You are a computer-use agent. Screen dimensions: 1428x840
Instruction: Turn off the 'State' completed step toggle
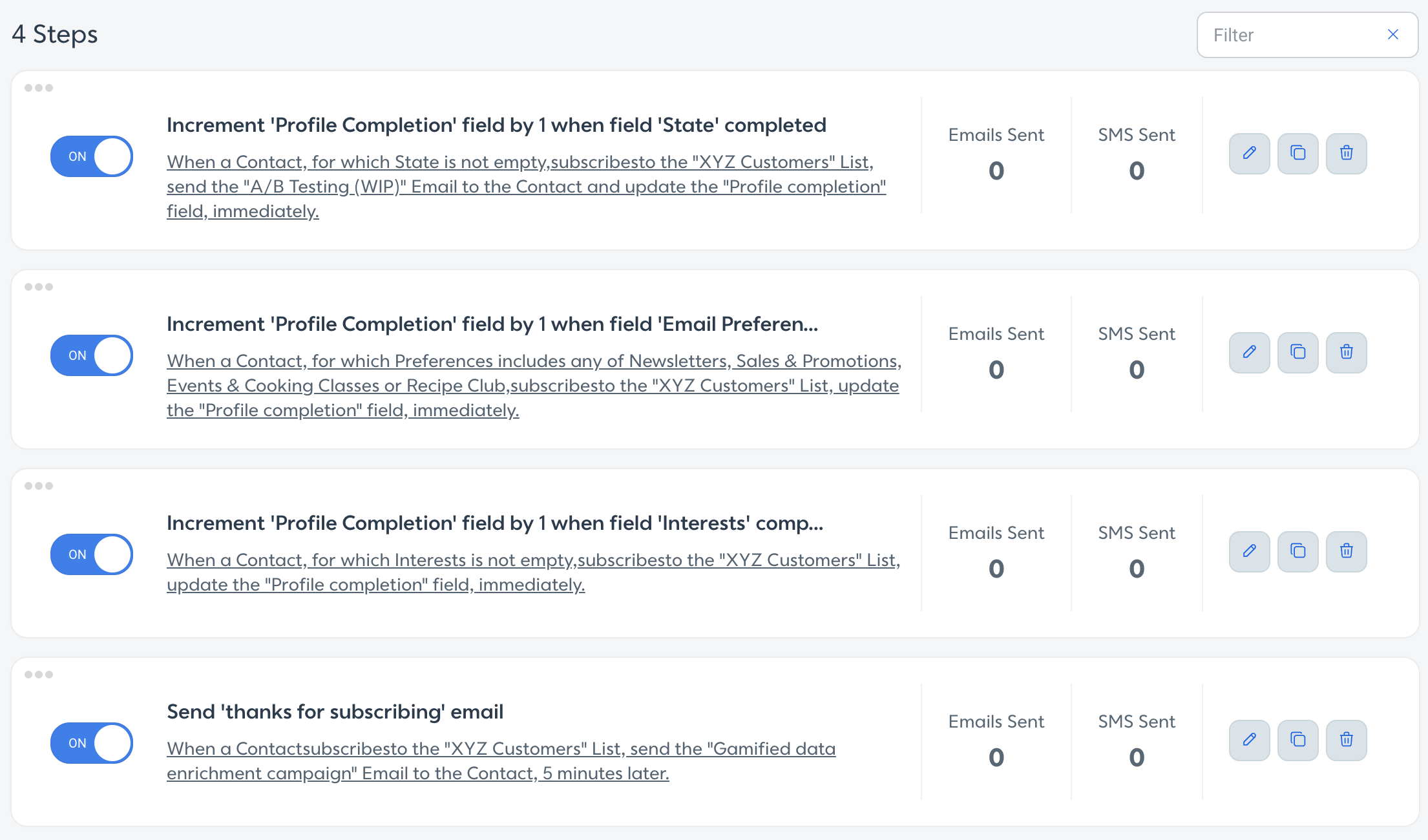point(92,156)
